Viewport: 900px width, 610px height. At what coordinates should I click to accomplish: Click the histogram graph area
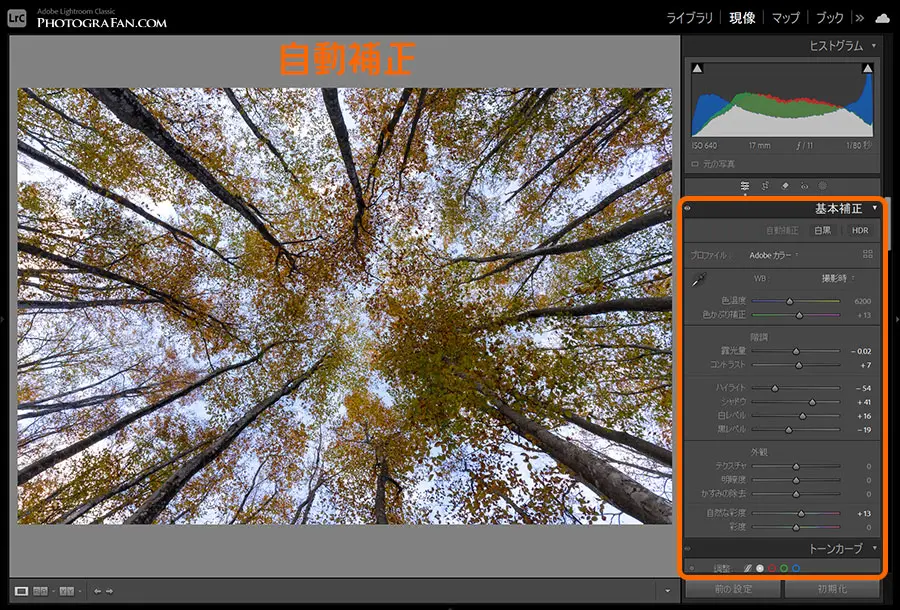(x=782, y=100)
